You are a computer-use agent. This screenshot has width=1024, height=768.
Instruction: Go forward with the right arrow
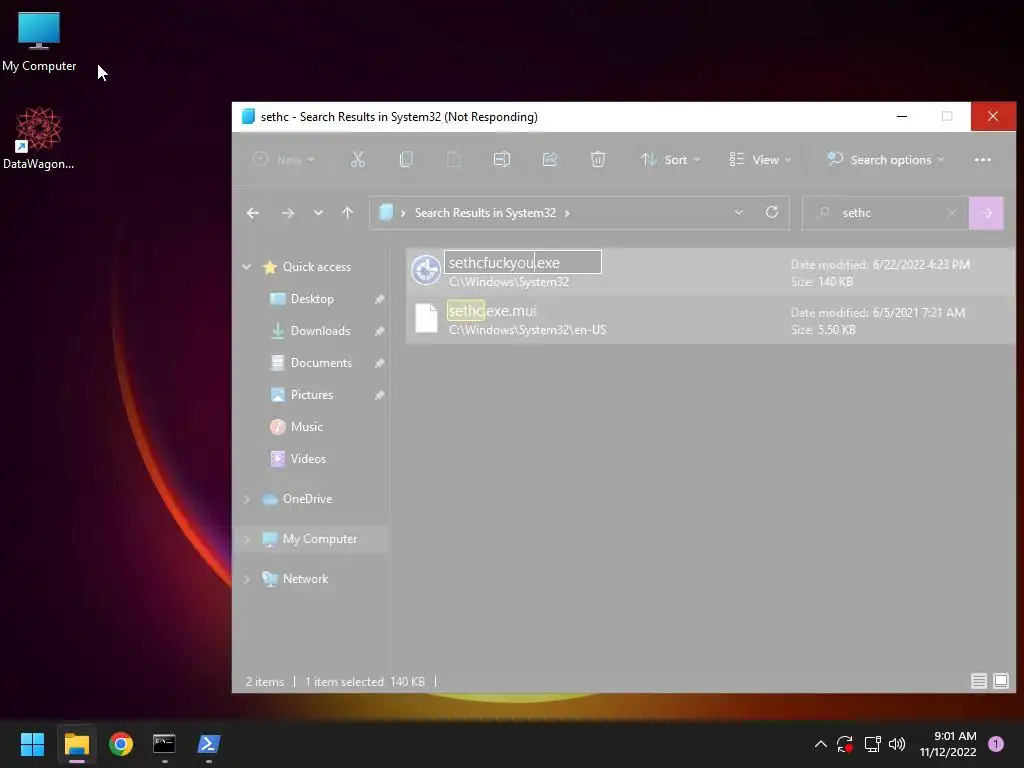tap(287, 213)
